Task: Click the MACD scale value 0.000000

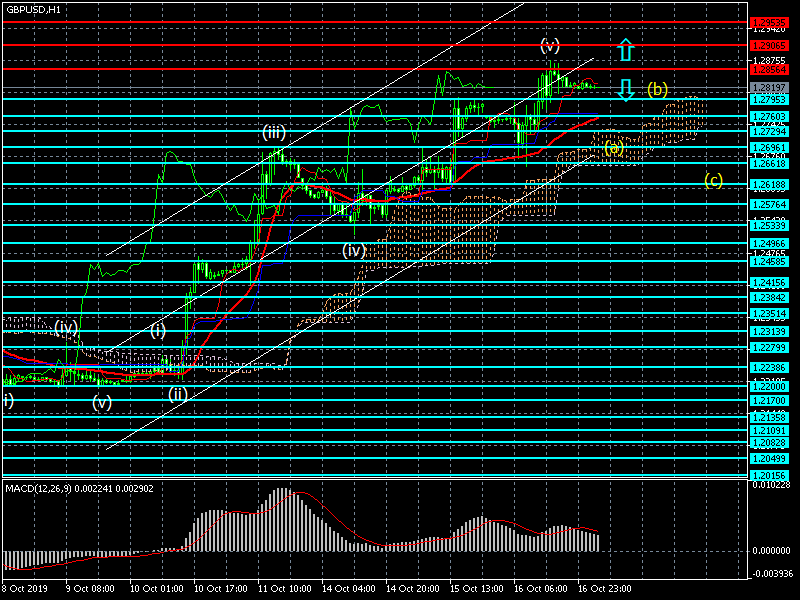Action: pos(771,551)
